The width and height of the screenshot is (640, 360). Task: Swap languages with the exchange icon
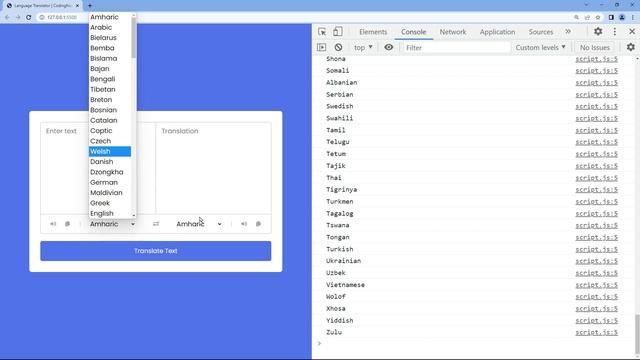[x=156, y=224]
